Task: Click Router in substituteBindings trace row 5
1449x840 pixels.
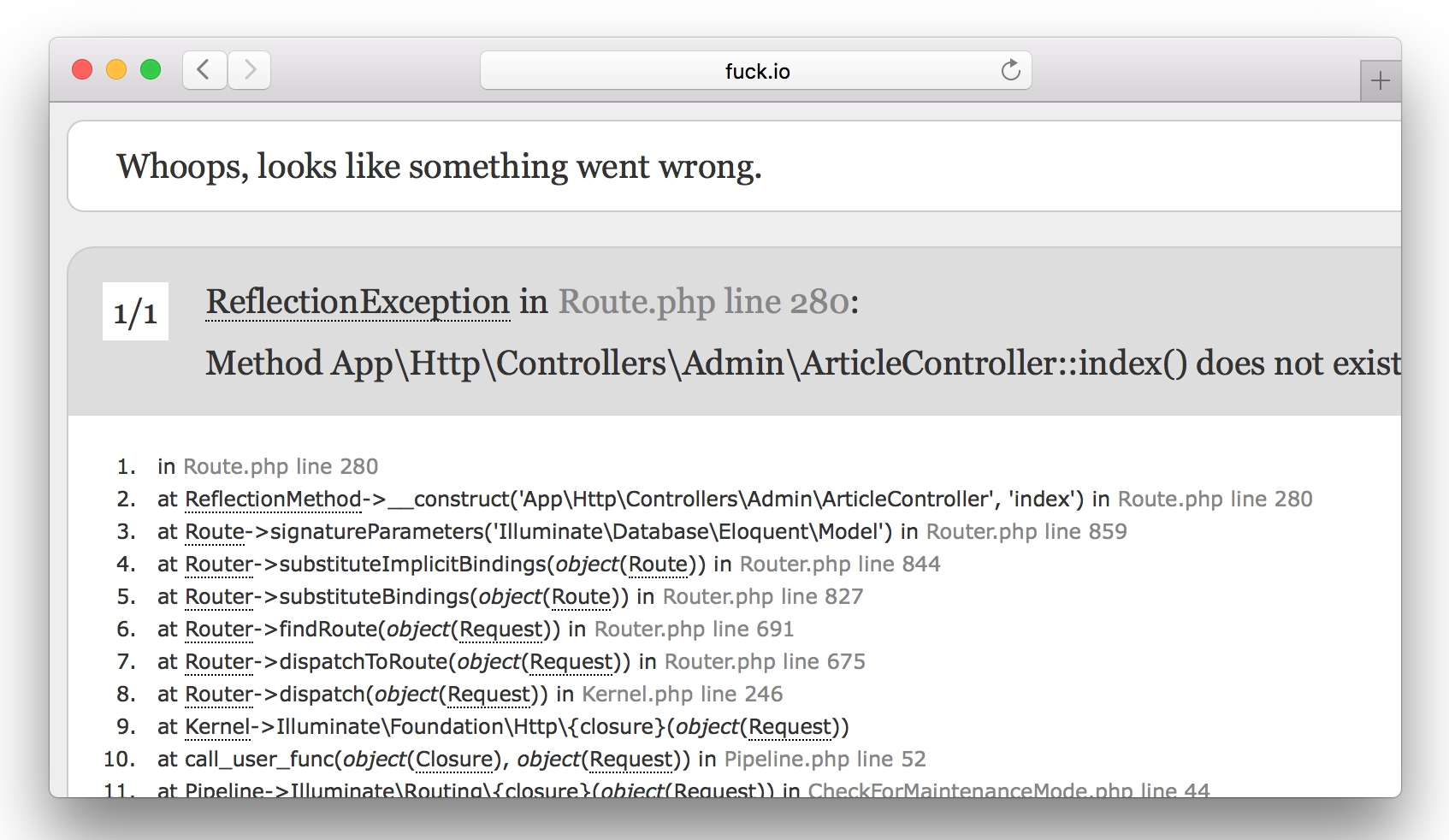Action: [x=219, y=596]
